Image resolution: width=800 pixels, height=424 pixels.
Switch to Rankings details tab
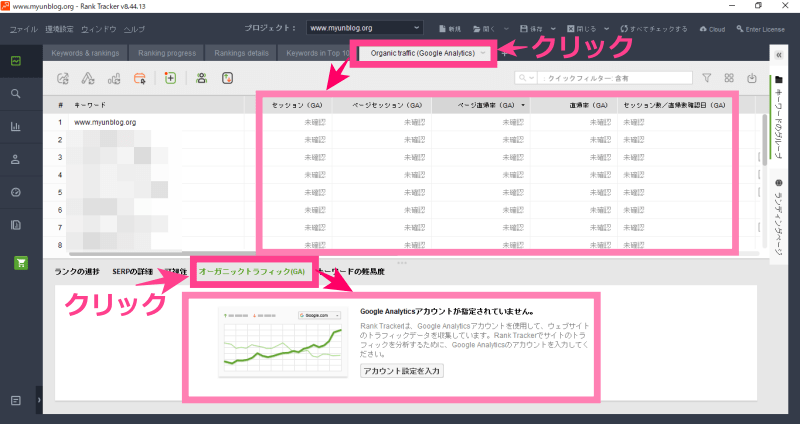[241, 53]
